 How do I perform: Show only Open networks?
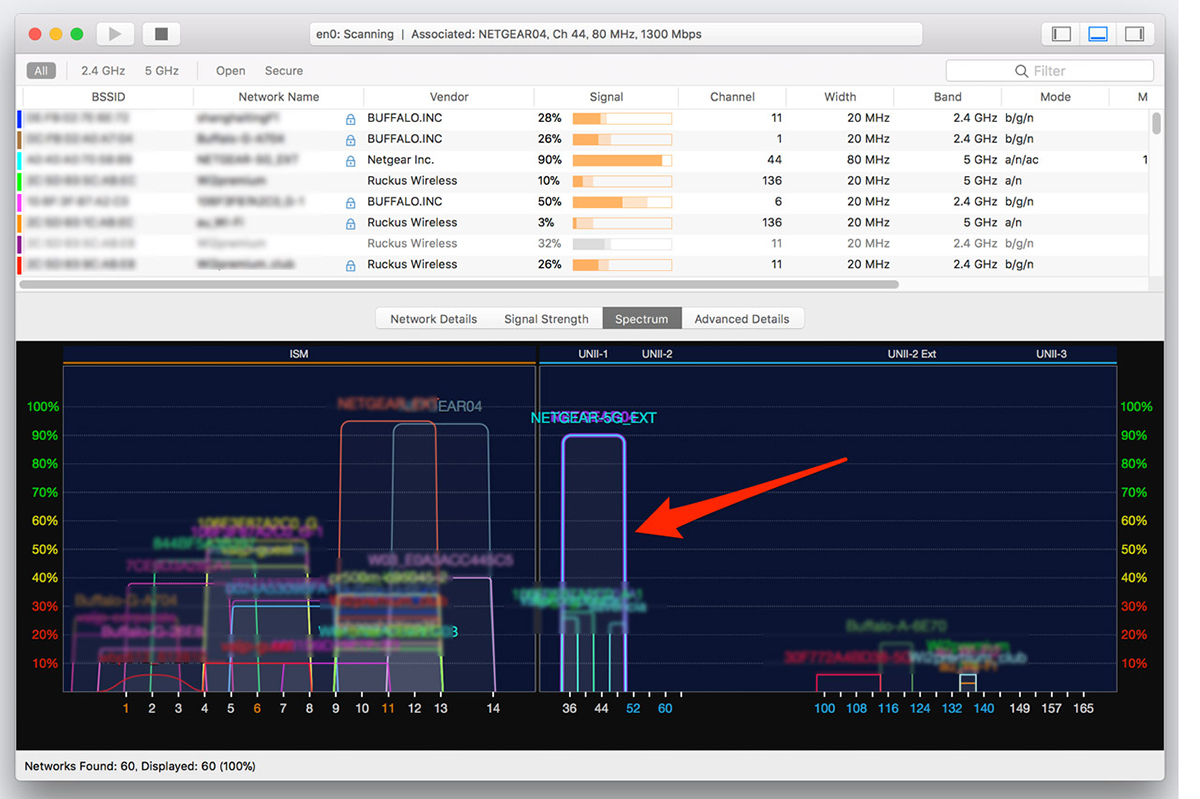click(x=230, y=71)
